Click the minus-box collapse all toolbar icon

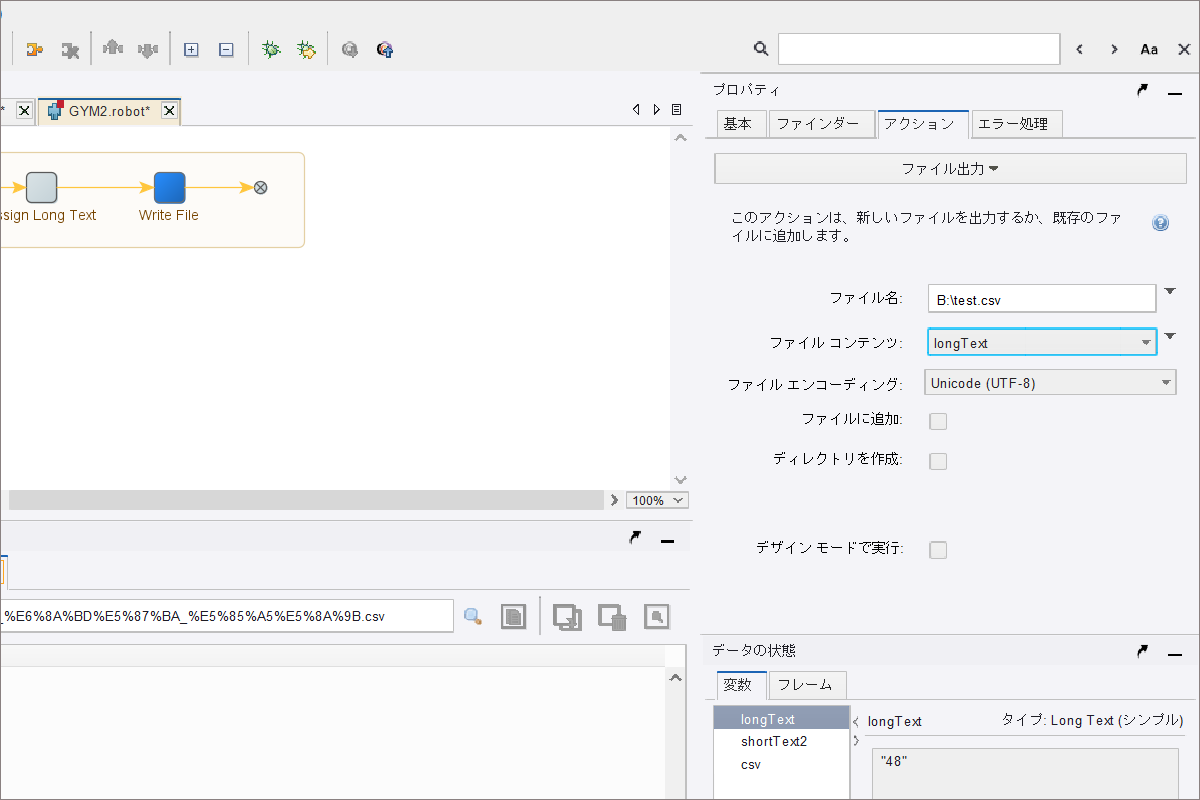click(226, 49)
